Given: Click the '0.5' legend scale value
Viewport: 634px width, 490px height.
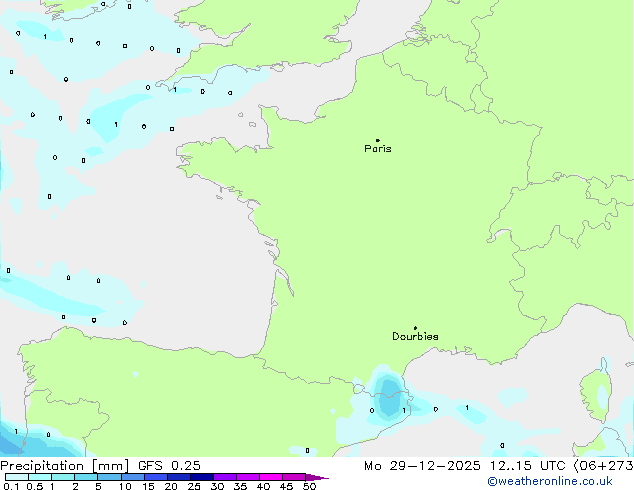Looking at the screenshot, I should point(35,486).
